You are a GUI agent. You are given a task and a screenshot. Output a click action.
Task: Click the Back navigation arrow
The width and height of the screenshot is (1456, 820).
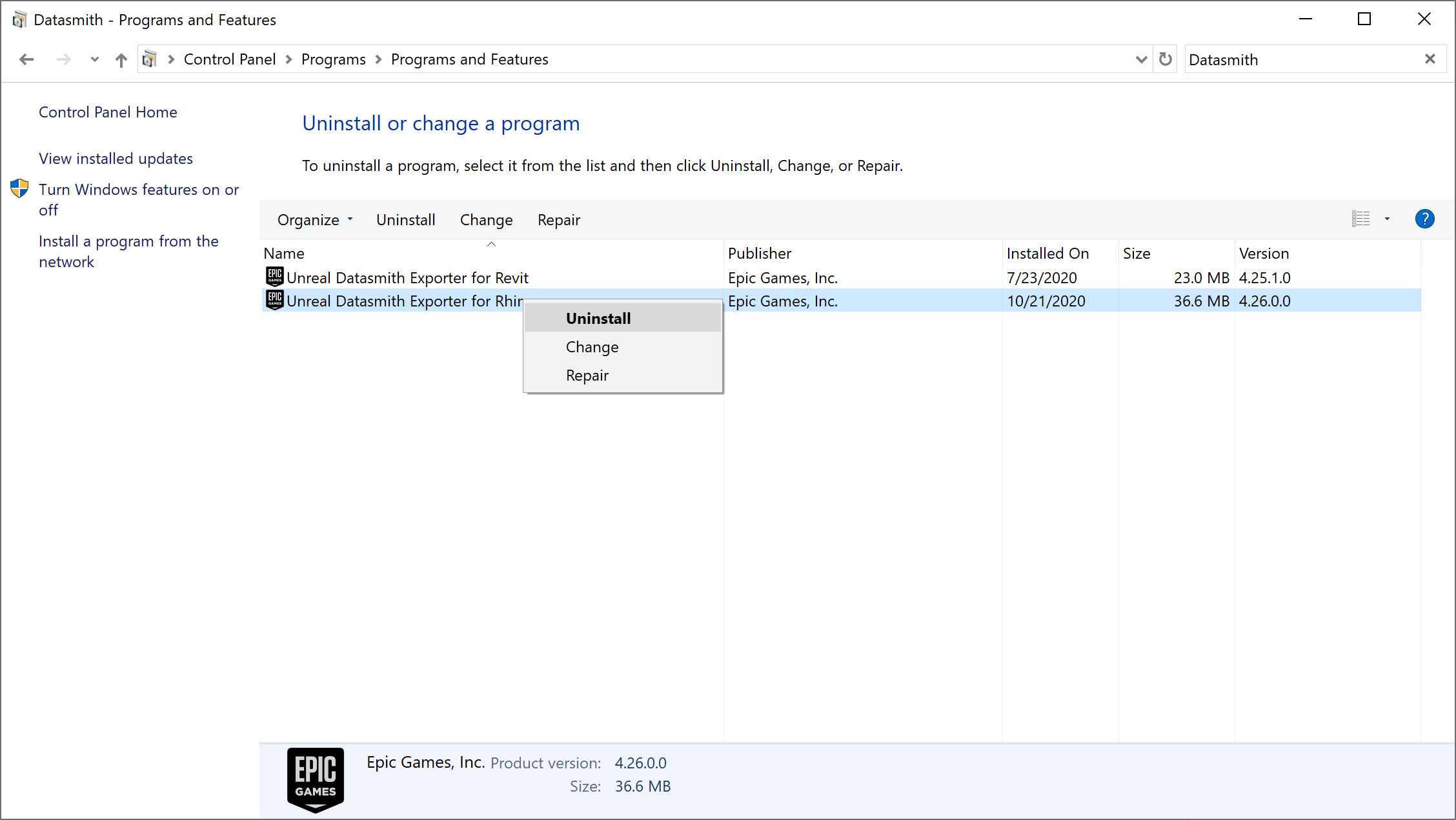pyautogui.click(x=26, y=59)
